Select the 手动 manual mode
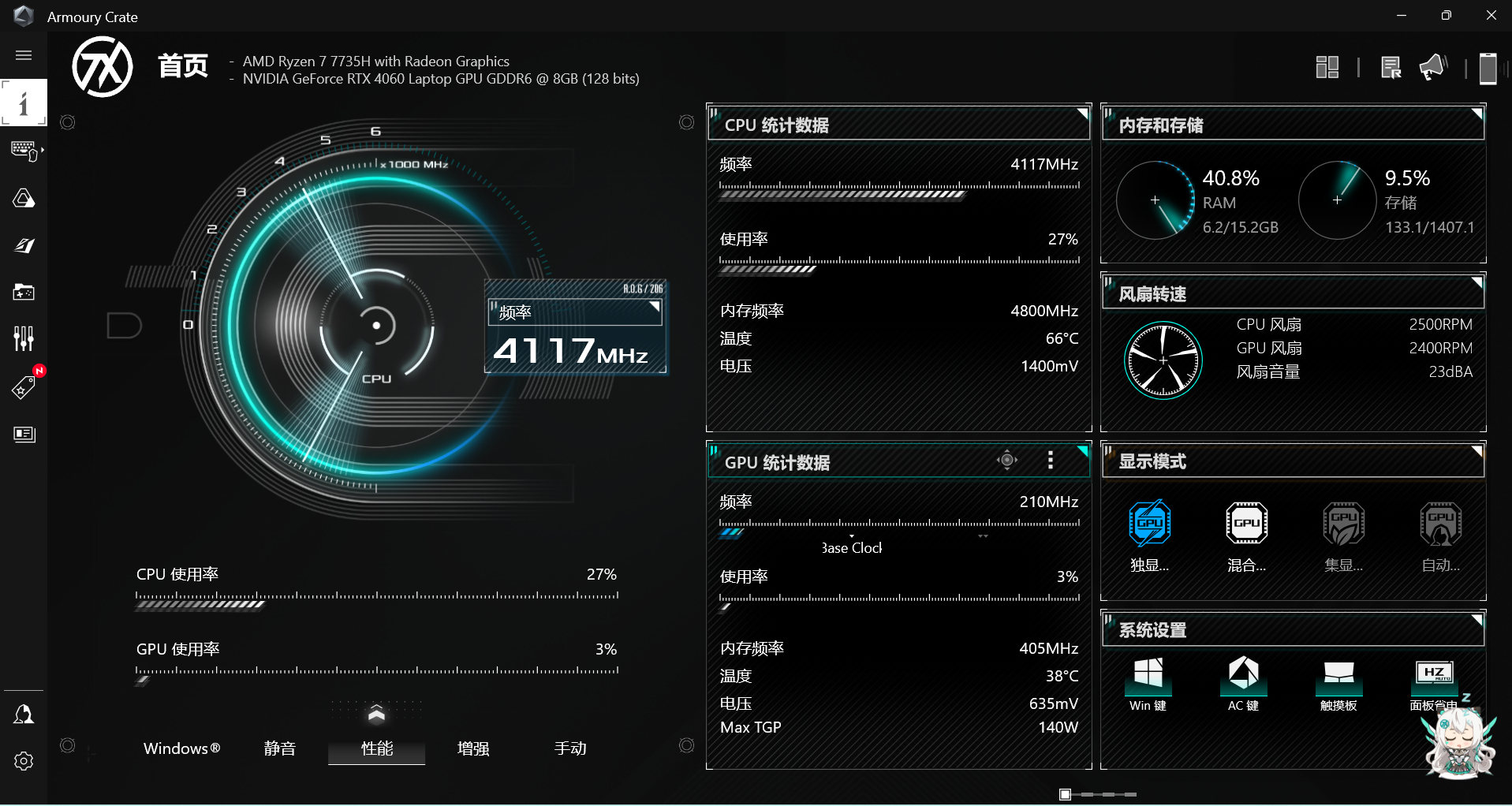 pyautogui.click(x=570, y=748)
